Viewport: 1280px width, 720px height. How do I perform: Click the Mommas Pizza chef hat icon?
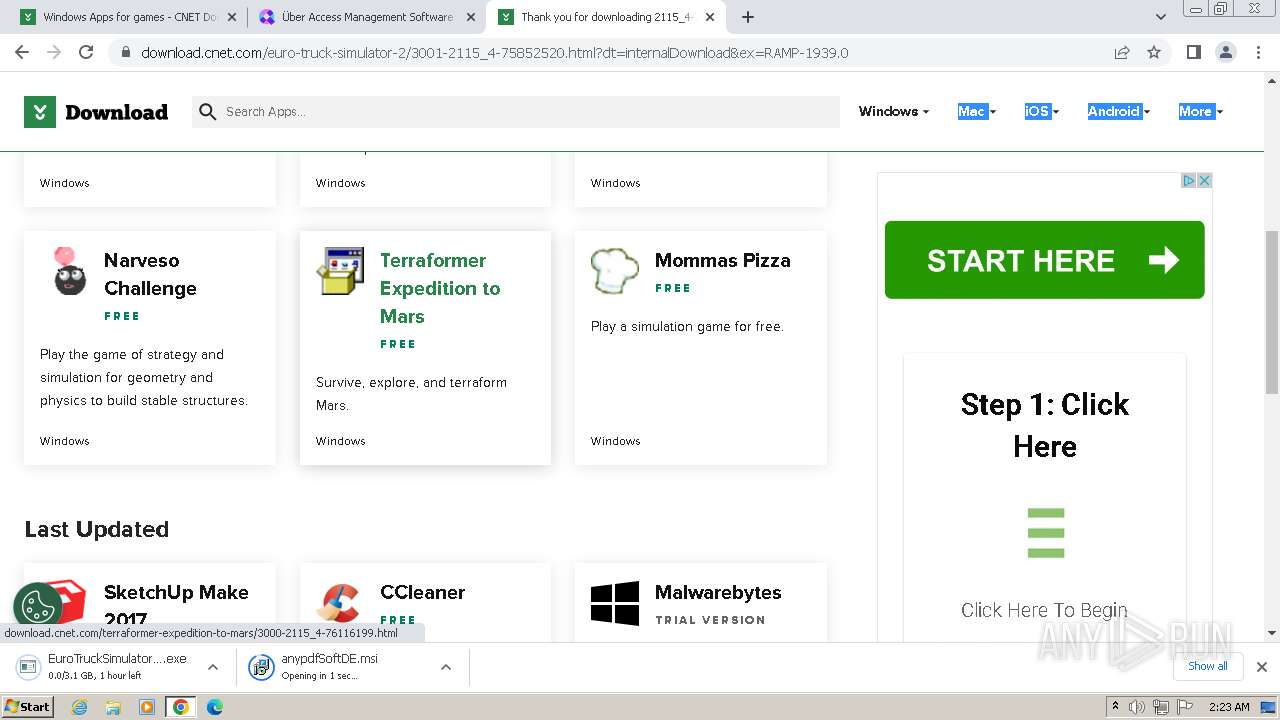pos(614,270)
